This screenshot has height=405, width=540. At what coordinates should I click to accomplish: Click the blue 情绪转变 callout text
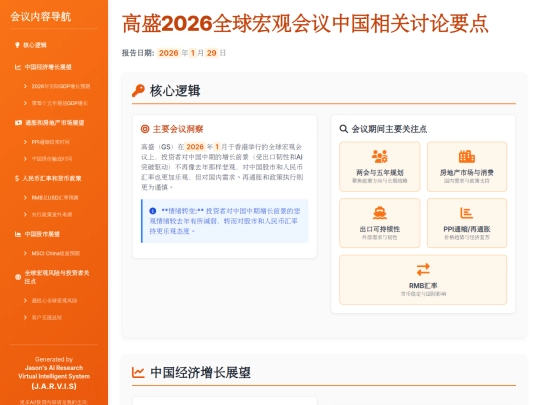pyautogui.click(x=225, y=221)
